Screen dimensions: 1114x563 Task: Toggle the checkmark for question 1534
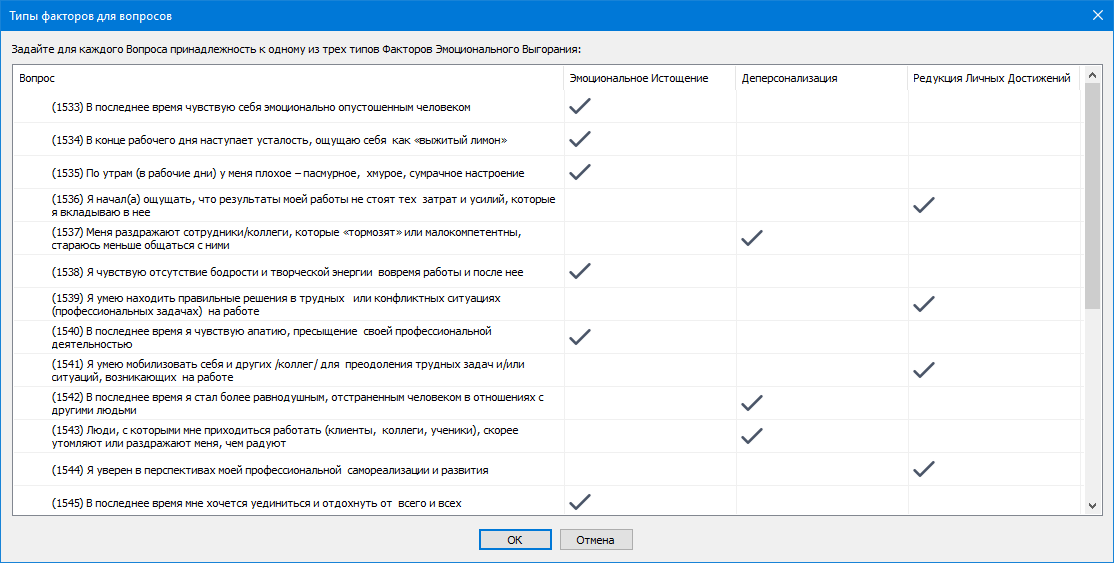pyautogui.click(x=580, y=139)
